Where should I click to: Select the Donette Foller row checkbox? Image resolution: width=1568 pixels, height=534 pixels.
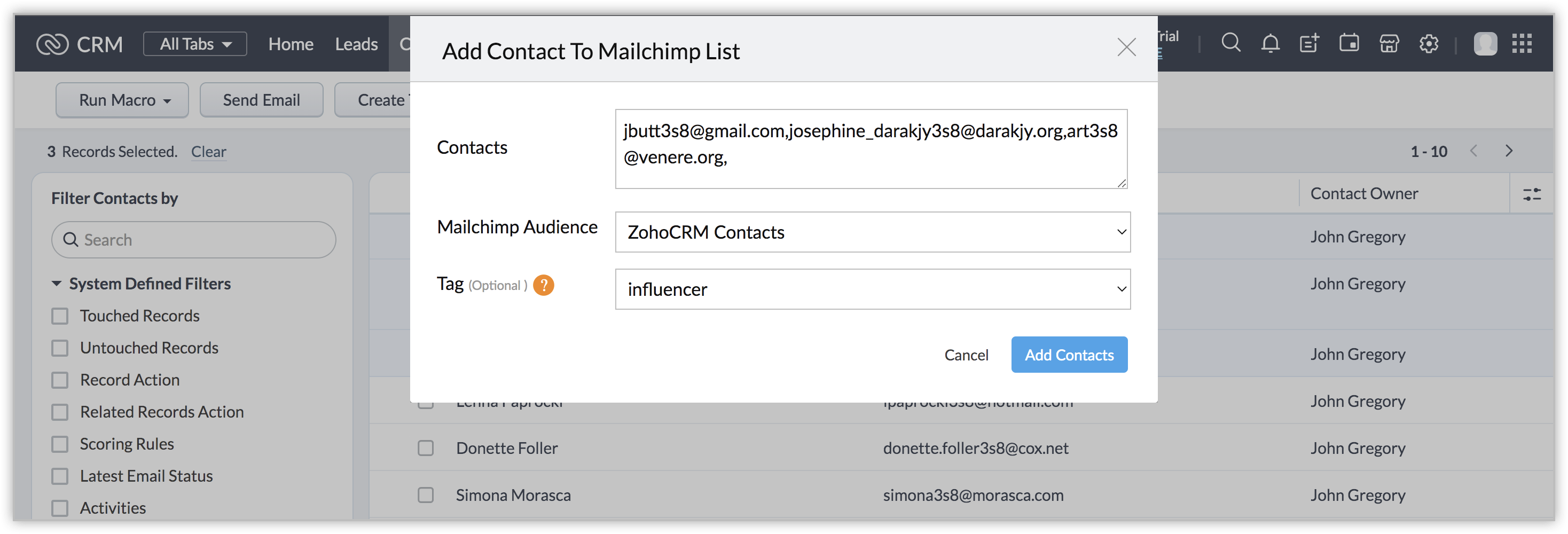[426, 448]
